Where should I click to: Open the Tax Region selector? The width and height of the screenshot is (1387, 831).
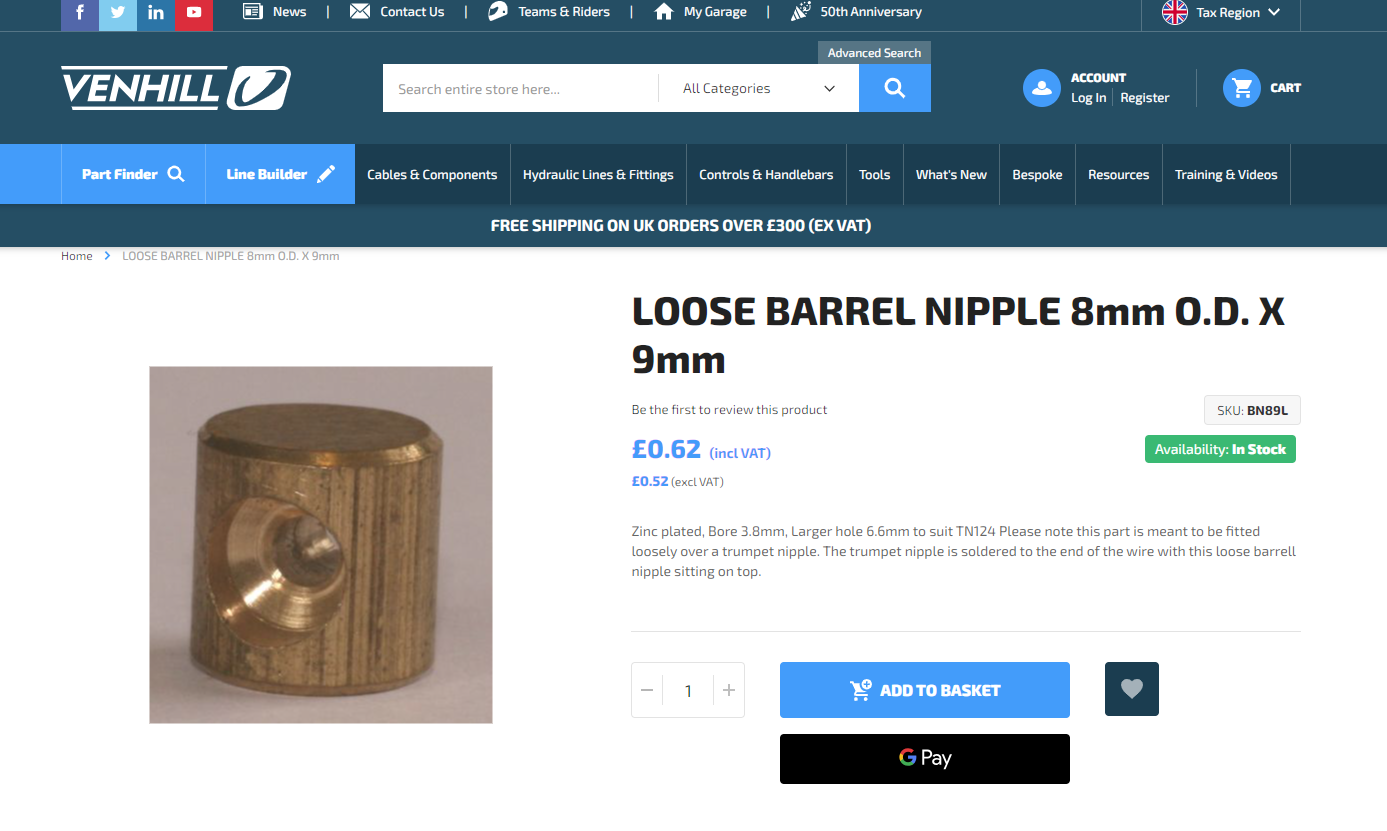point(1221,13)
